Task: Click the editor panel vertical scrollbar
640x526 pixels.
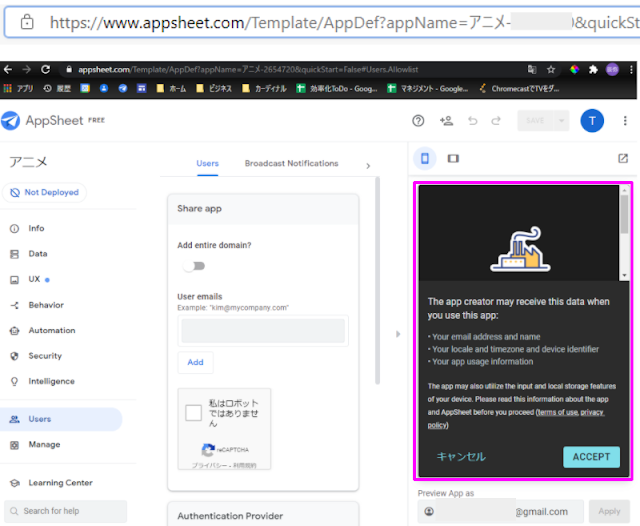Action: pyautogui.click(x=378, y=282)
